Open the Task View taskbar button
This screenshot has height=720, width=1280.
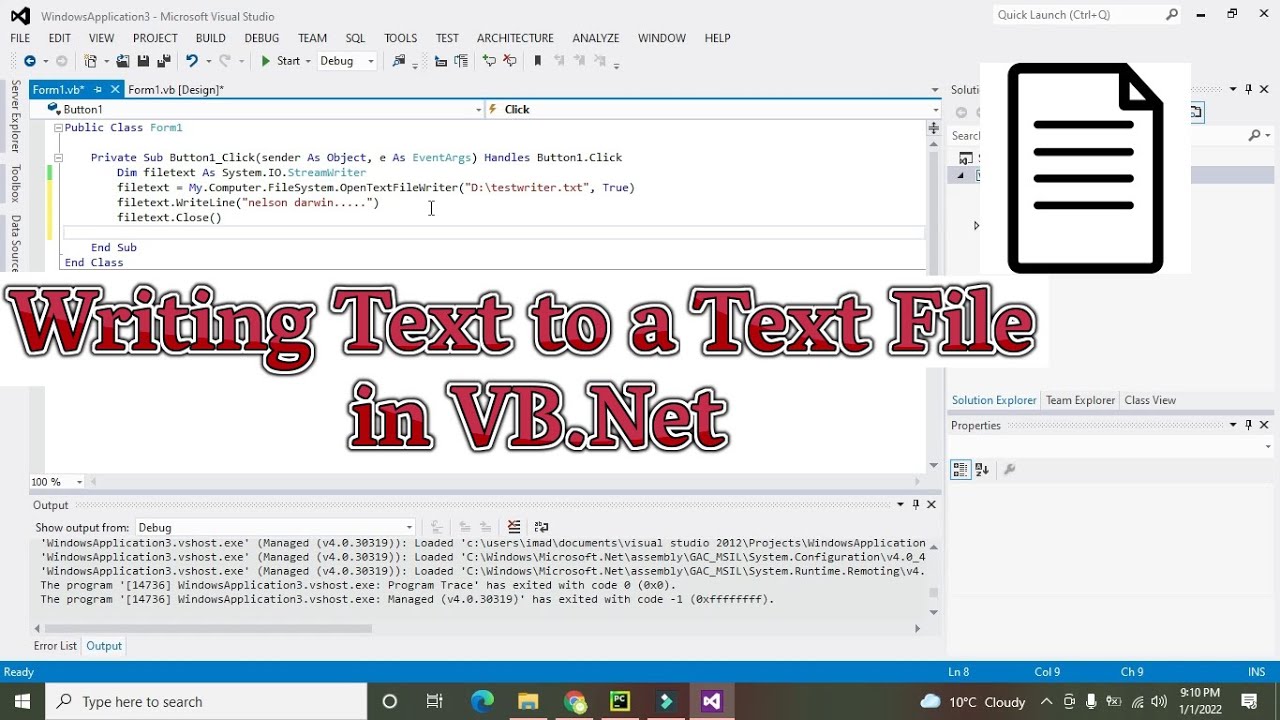pyautogui.click(x=435, y=701)
